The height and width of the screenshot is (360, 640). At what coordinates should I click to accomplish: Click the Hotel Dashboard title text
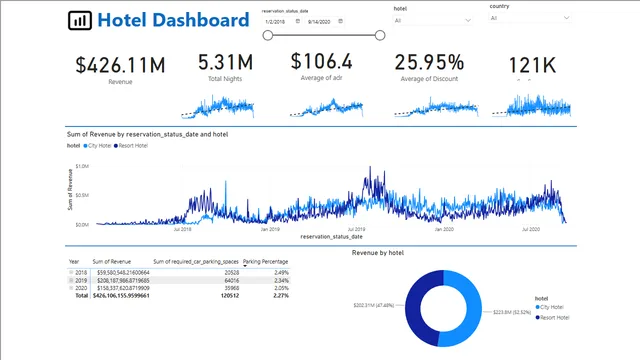click(173, 20)
